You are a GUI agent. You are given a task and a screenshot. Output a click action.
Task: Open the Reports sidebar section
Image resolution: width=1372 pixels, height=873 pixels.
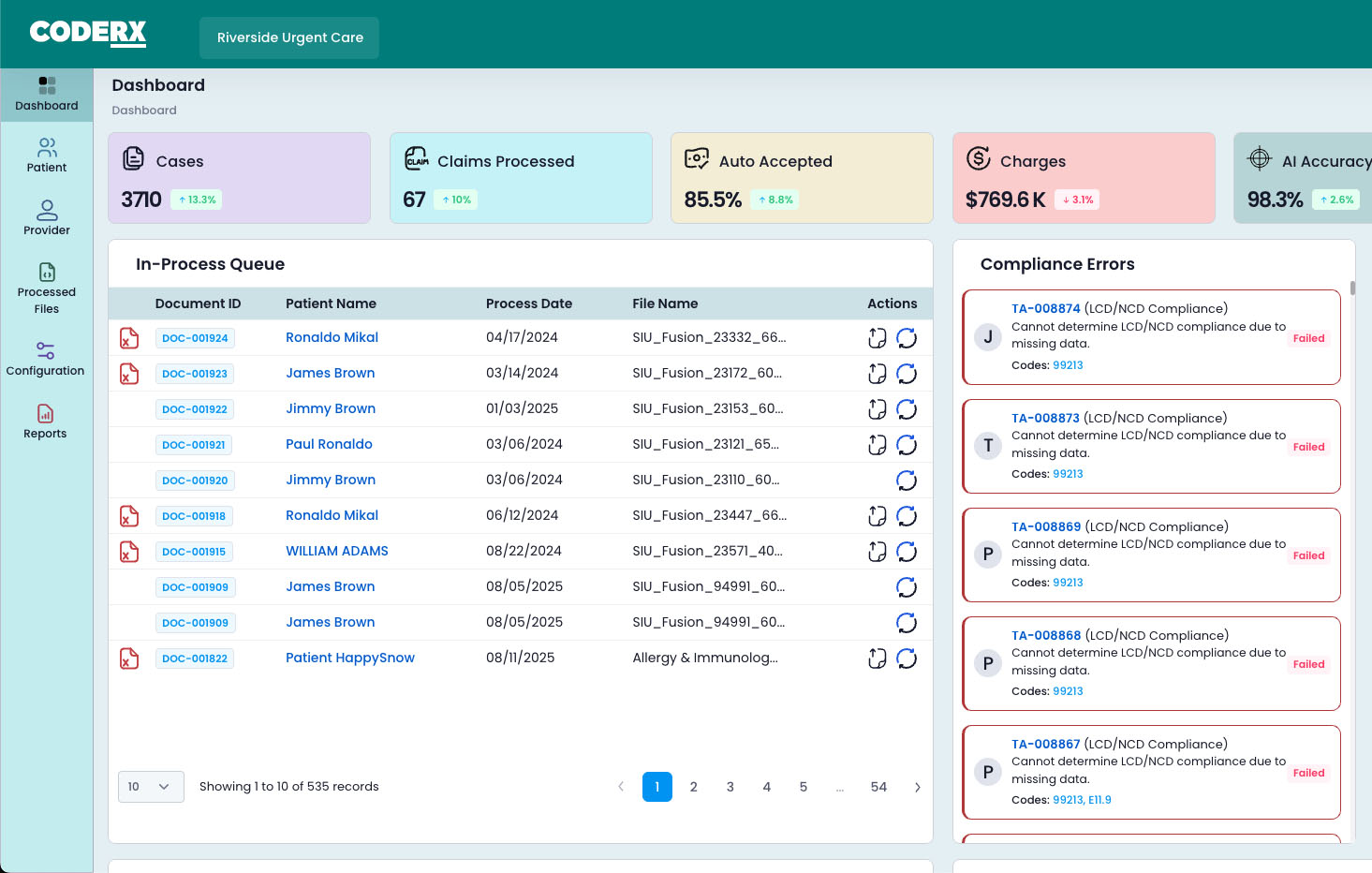(46, 422)
